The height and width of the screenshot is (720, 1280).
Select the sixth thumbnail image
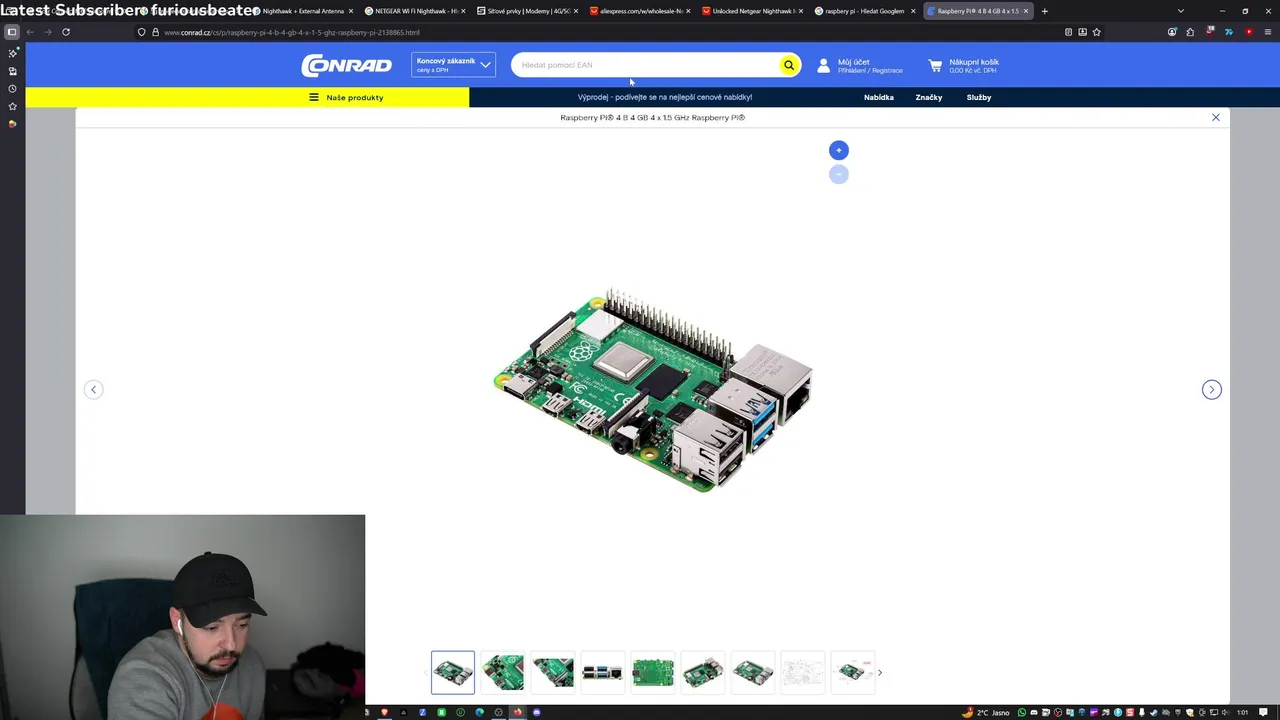(703, 672)
